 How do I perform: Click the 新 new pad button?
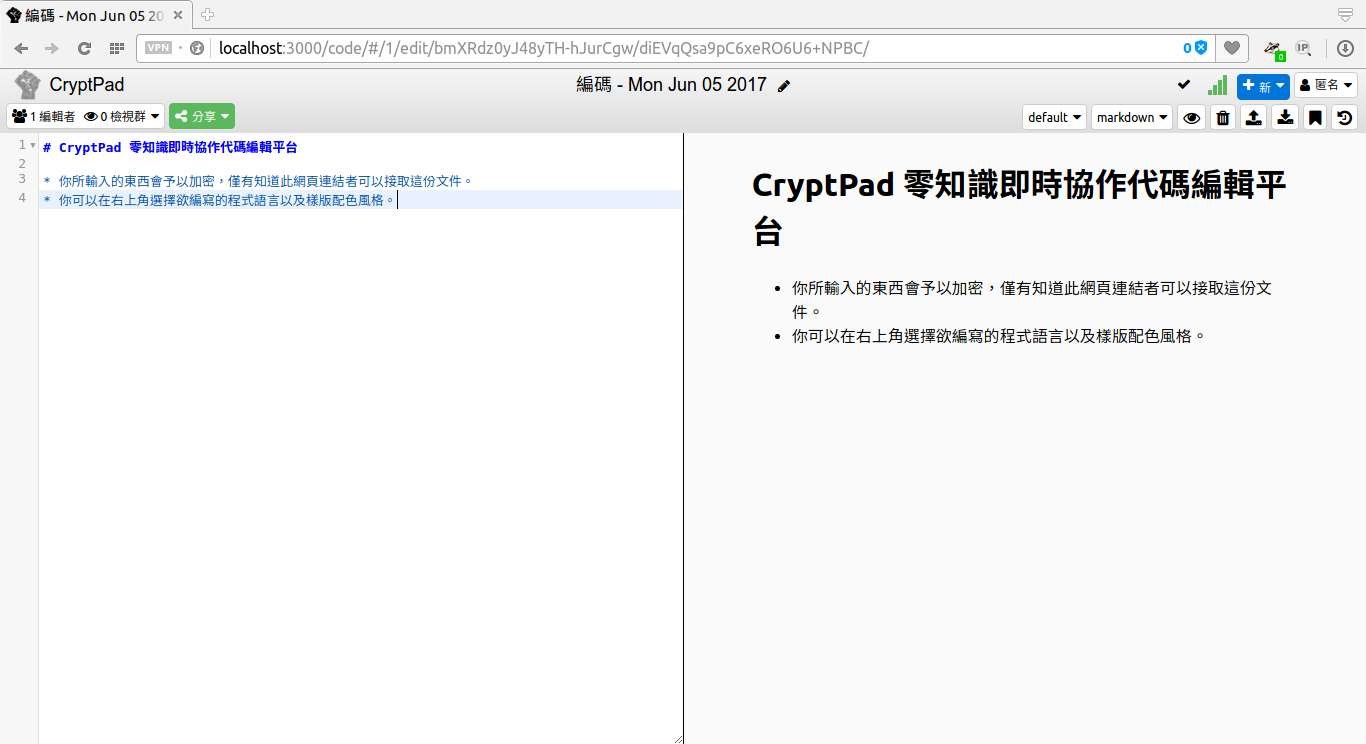1262,86
